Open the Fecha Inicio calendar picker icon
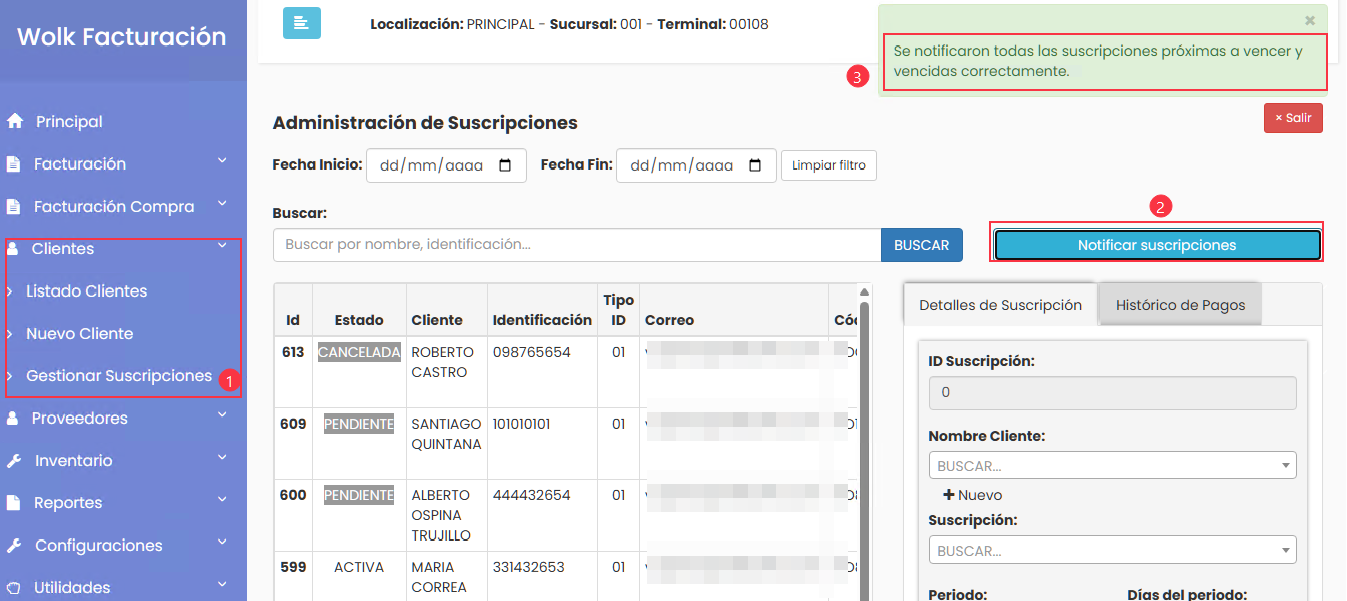The height and width of the screenshot is (601, 1347). 506,165
